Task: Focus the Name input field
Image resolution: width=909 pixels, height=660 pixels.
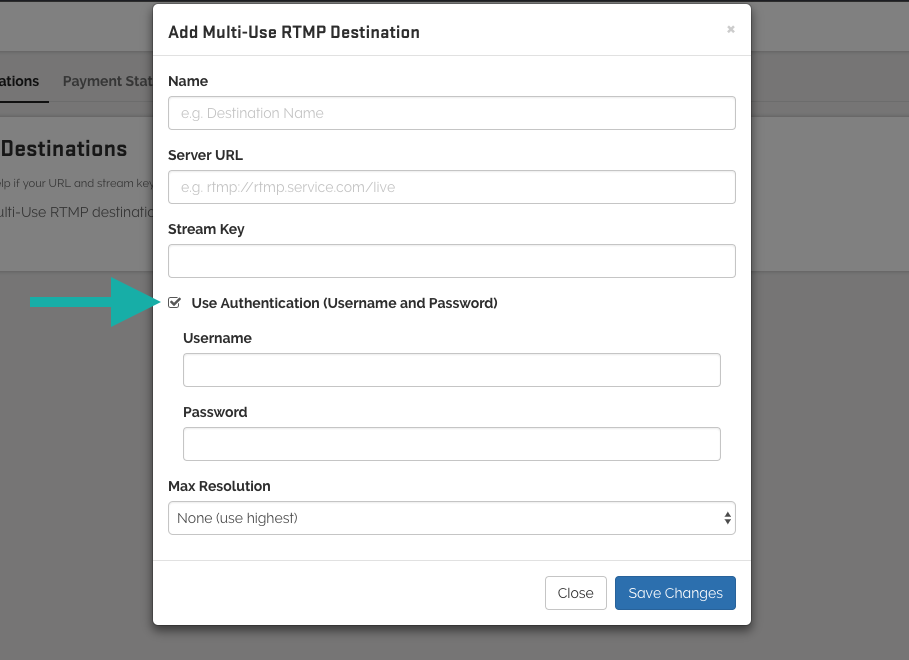Action: coord(451,113)
